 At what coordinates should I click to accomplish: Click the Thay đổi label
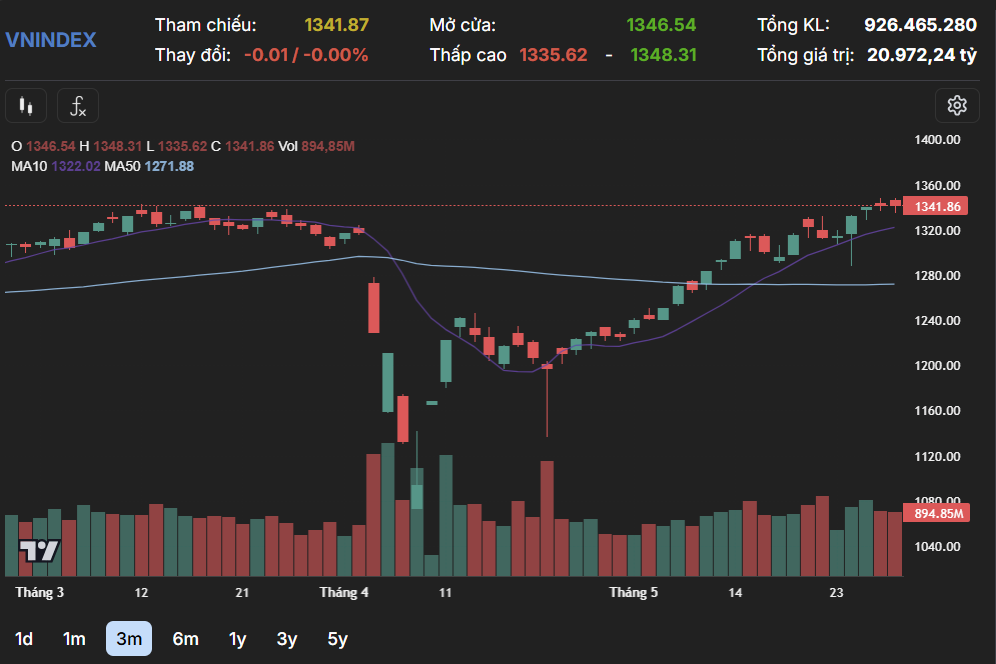[193, 55]
